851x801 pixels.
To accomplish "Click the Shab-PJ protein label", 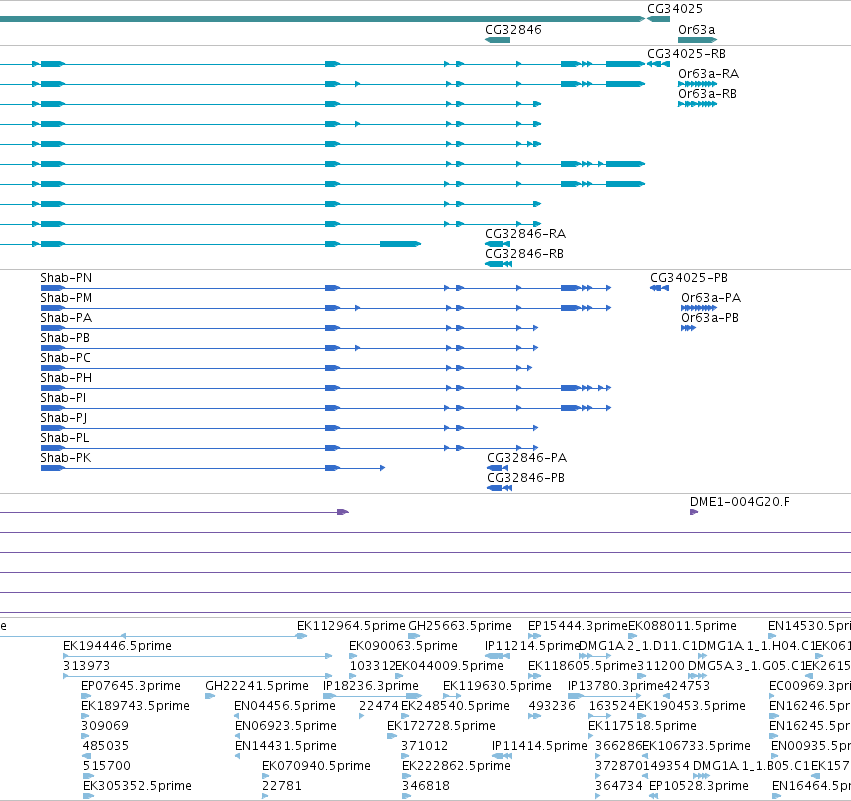I will point(63,418).
